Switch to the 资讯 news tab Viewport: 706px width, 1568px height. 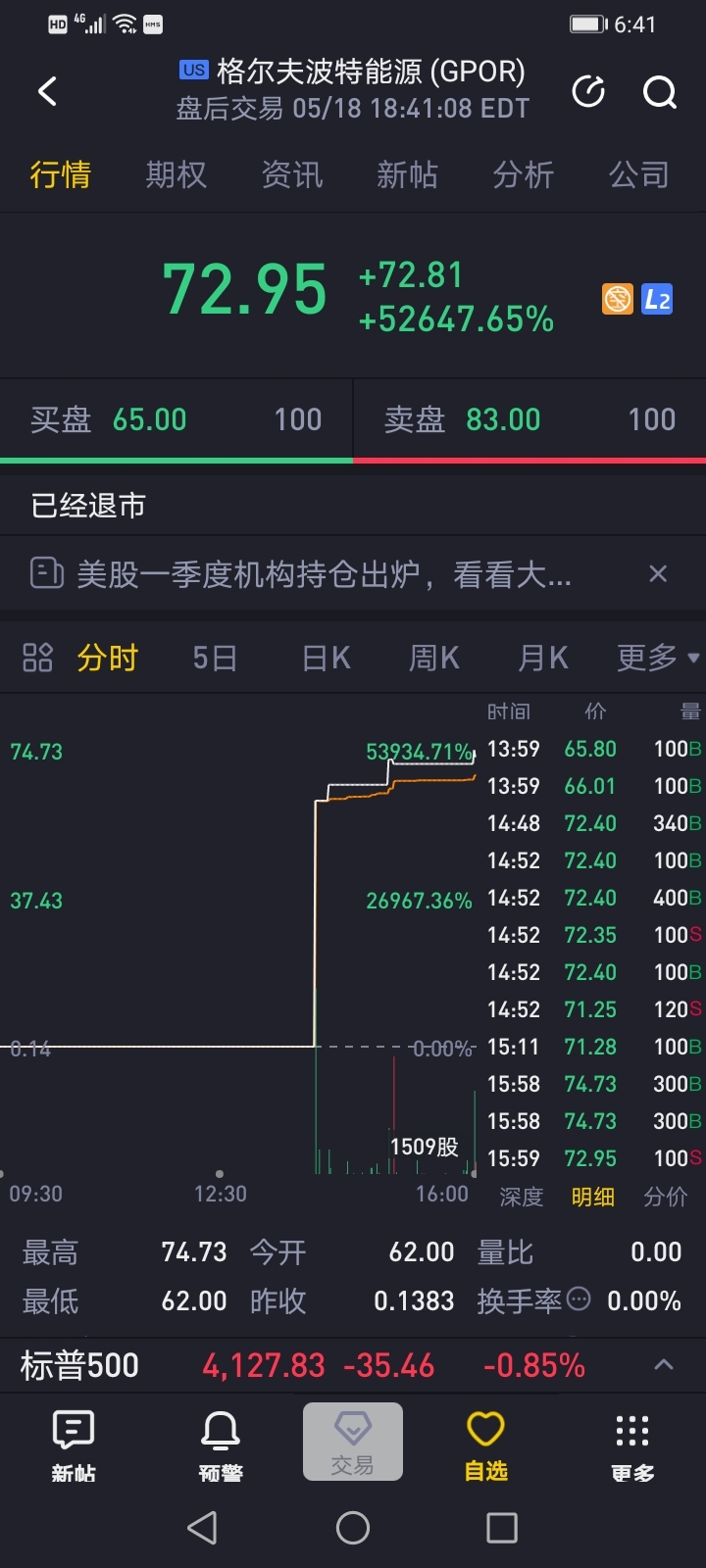(x=292, y=174)
